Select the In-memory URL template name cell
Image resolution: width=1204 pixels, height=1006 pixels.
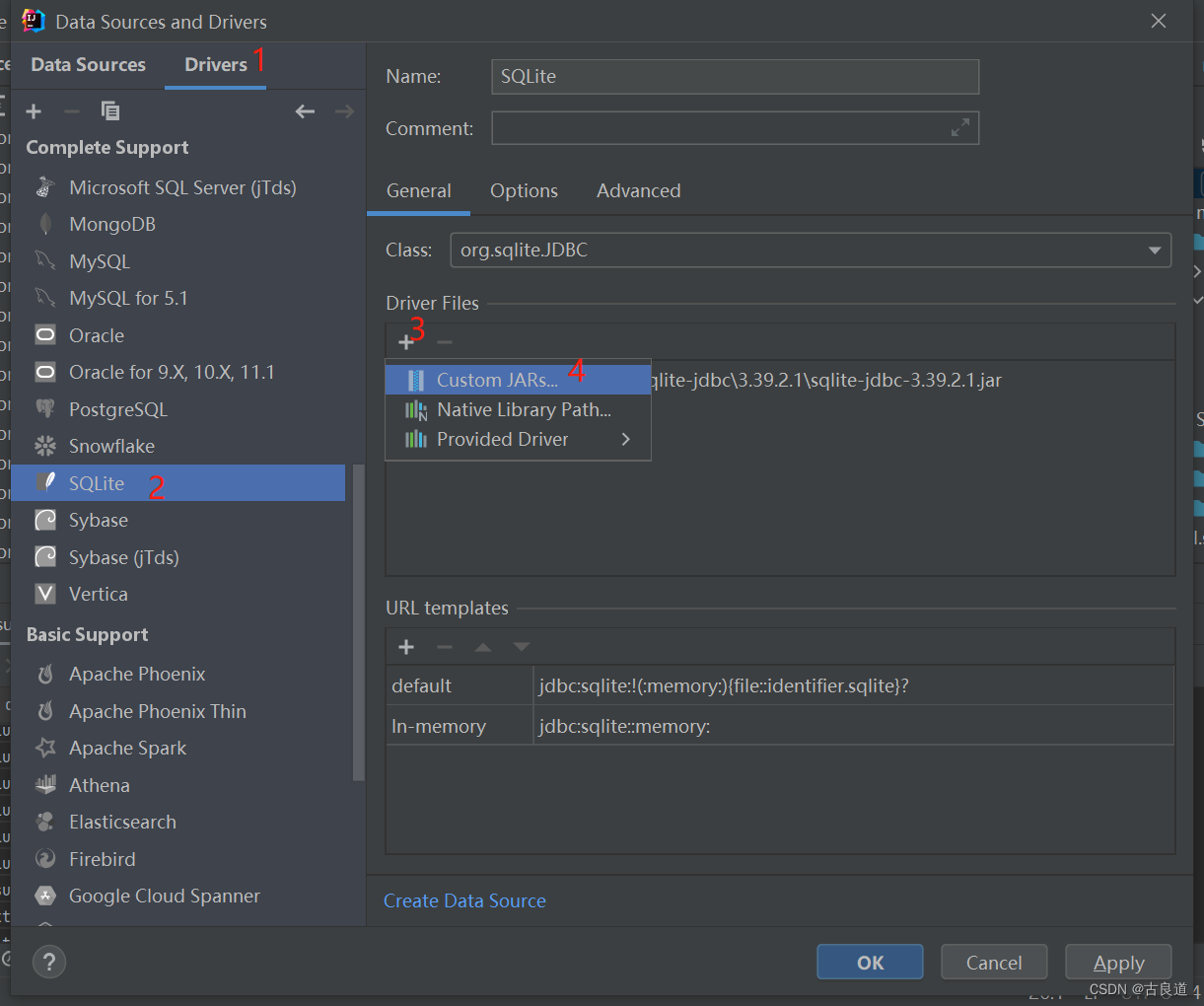[460, 726]
